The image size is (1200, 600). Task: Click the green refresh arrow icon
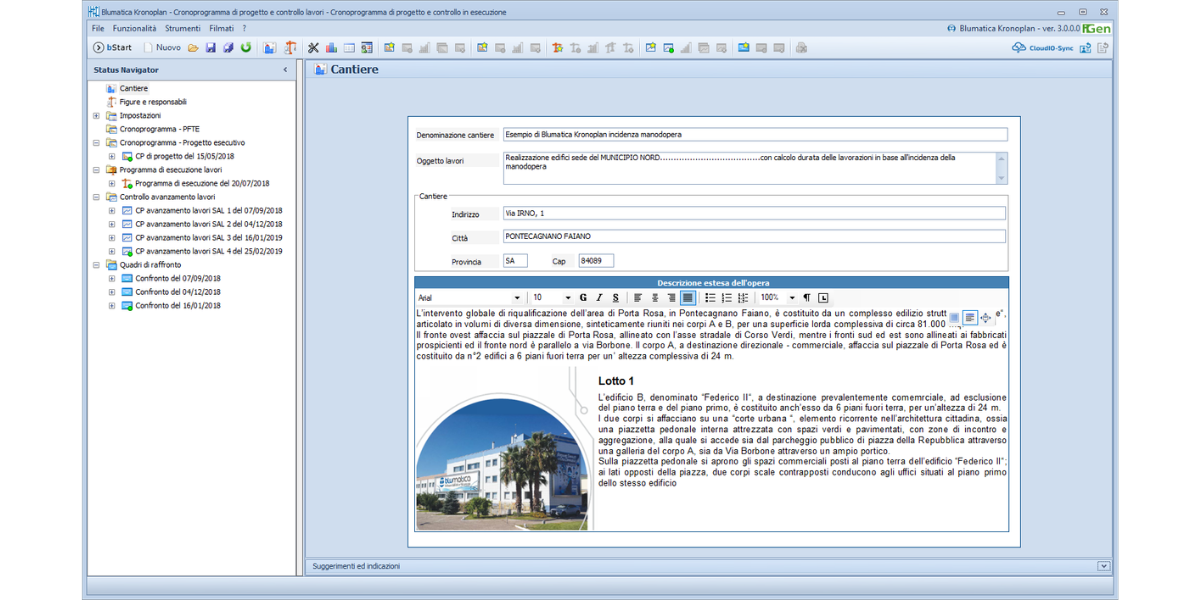[246, 47]
